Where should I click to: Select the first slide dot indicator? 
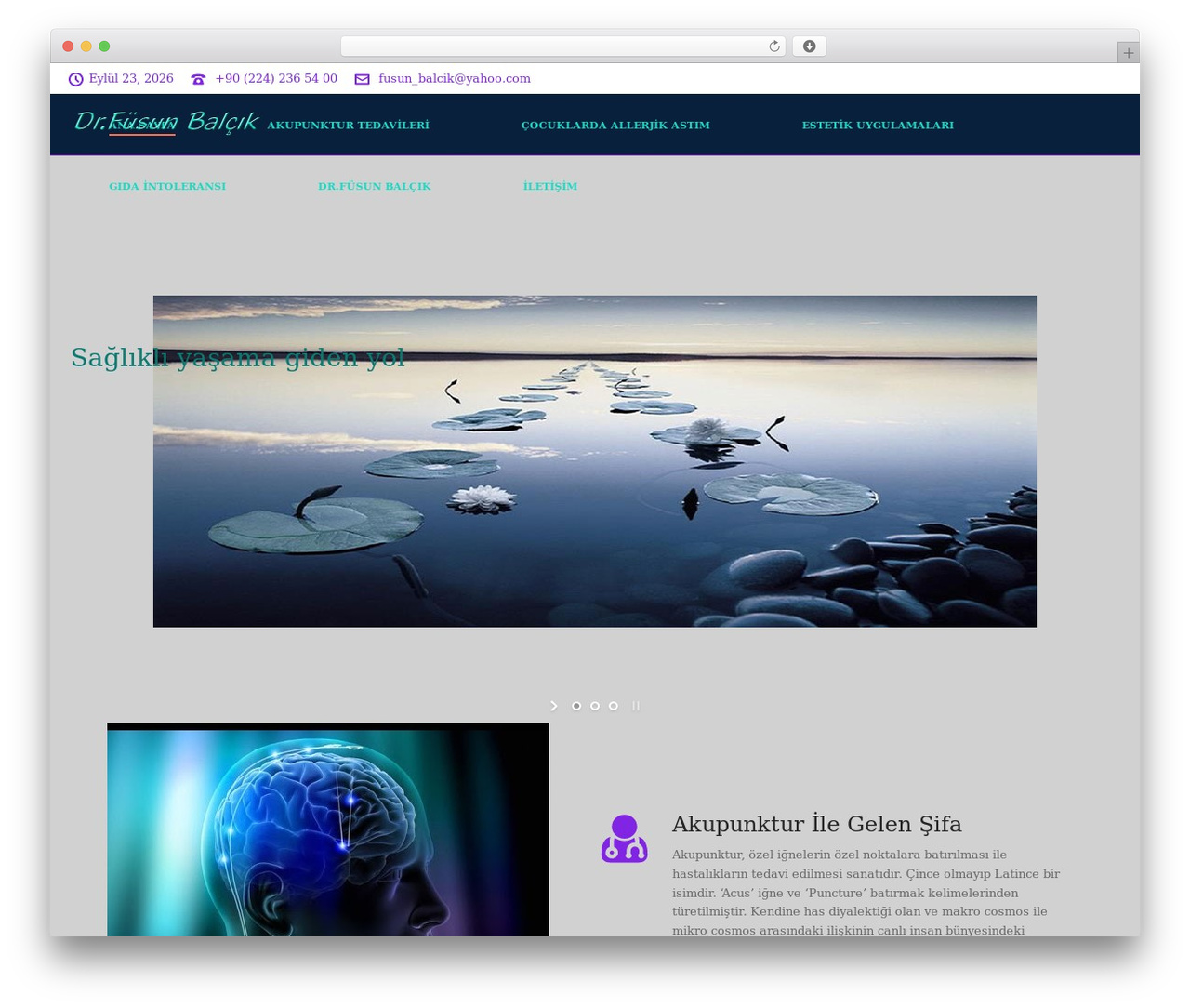[x=576, y=706]
